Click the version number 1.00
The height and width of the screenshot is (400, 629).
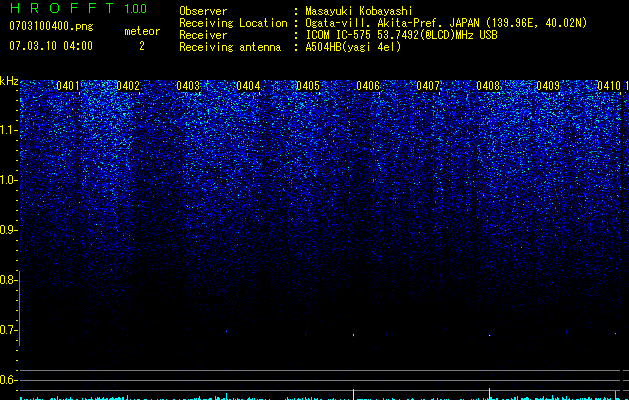click(136, 9)
